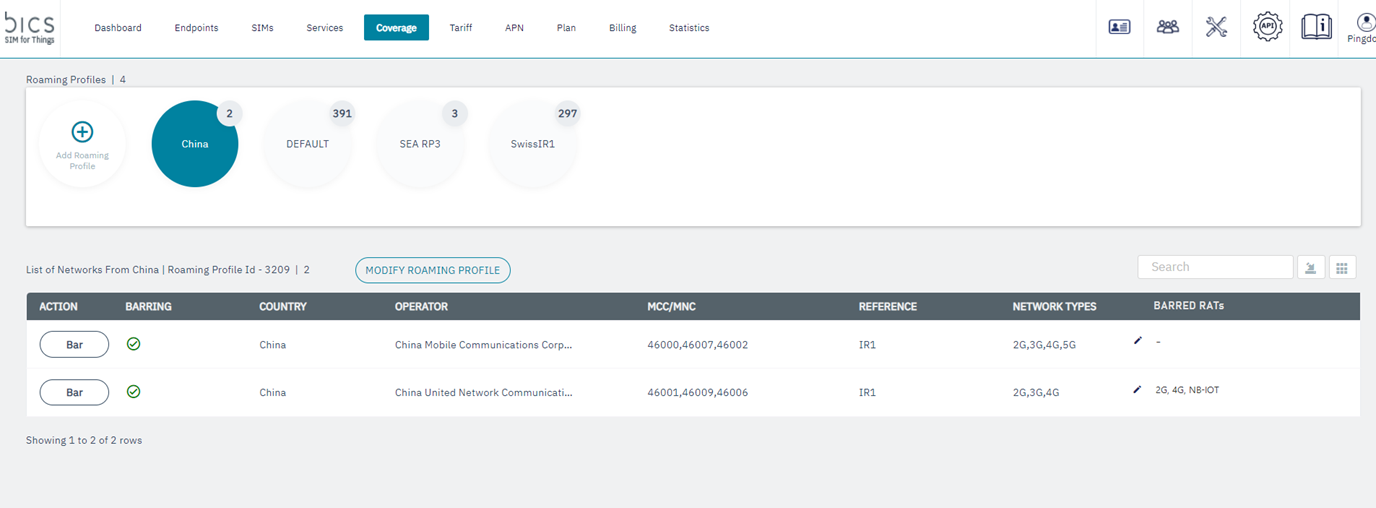The height and width of the screenshot is (508, 1376).
Task: Open the users group icon
Action: coord(1167,27)
